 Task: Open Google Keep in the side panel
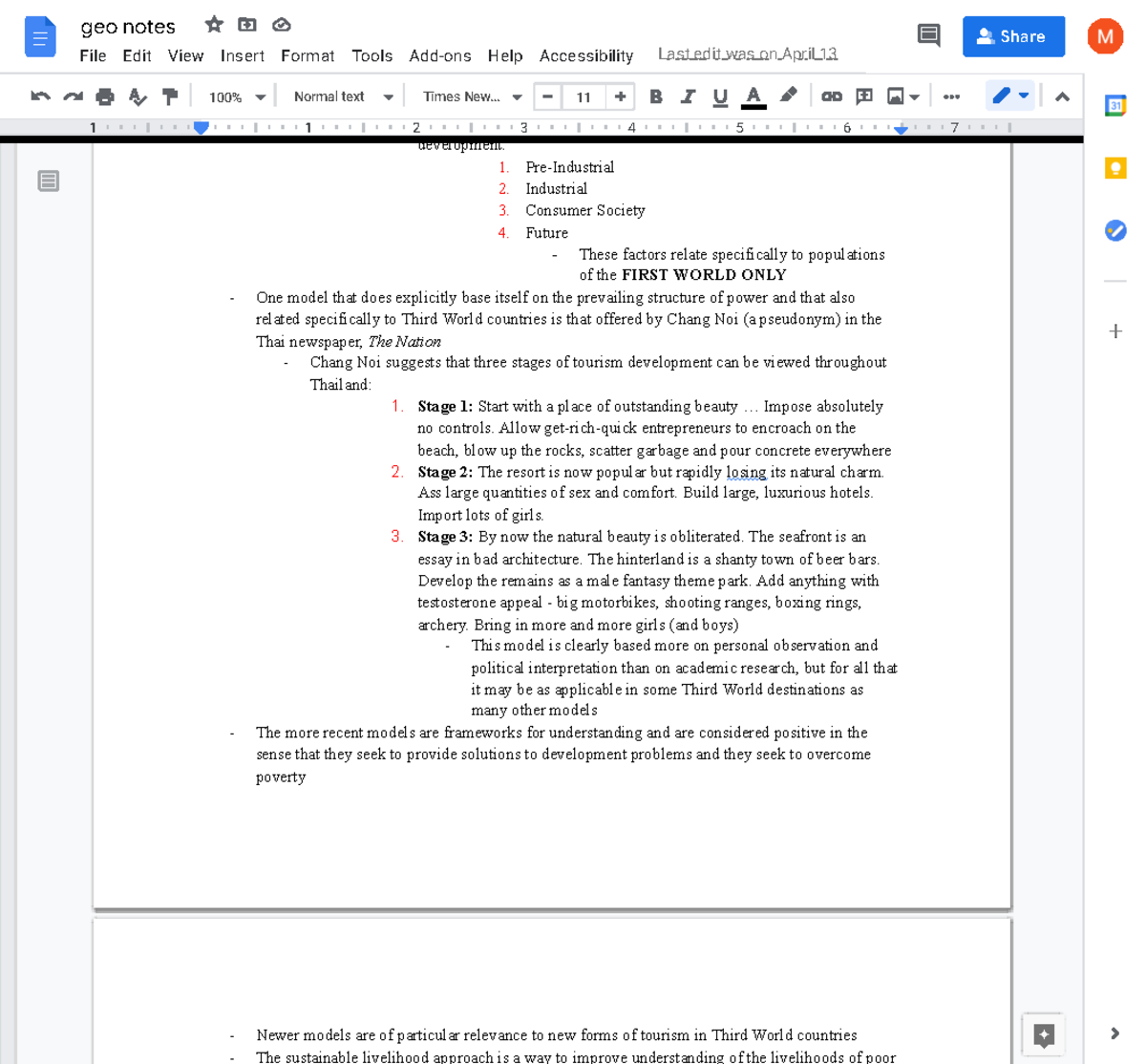point(1116,168)
